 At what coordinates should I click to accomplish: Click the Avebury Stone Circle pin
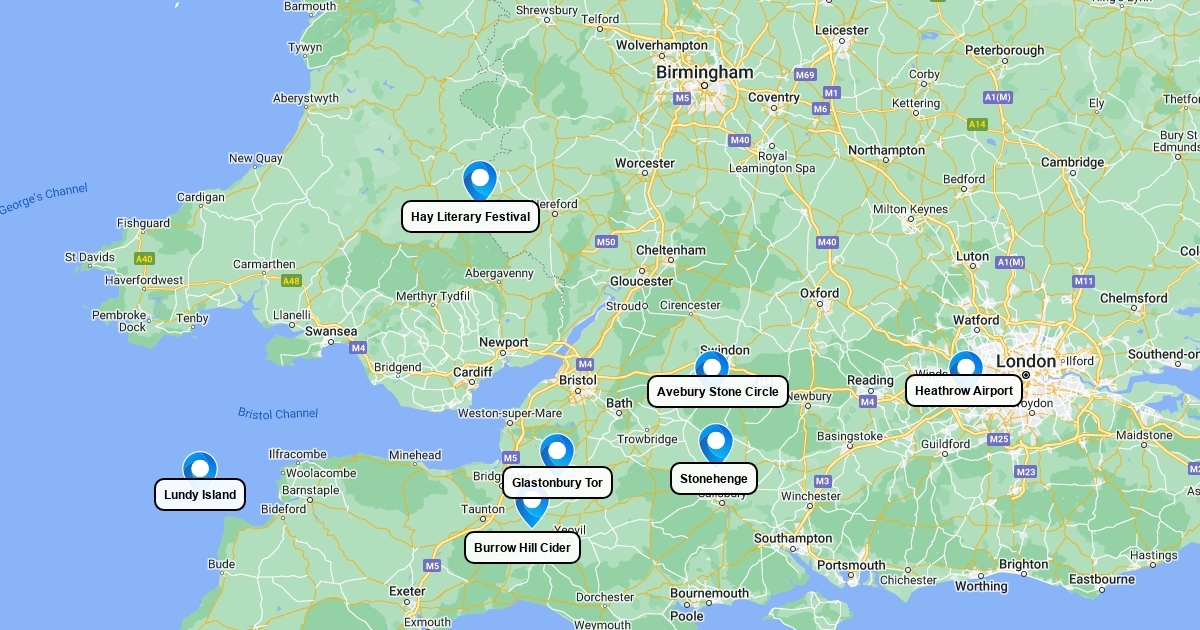[712, 365]
